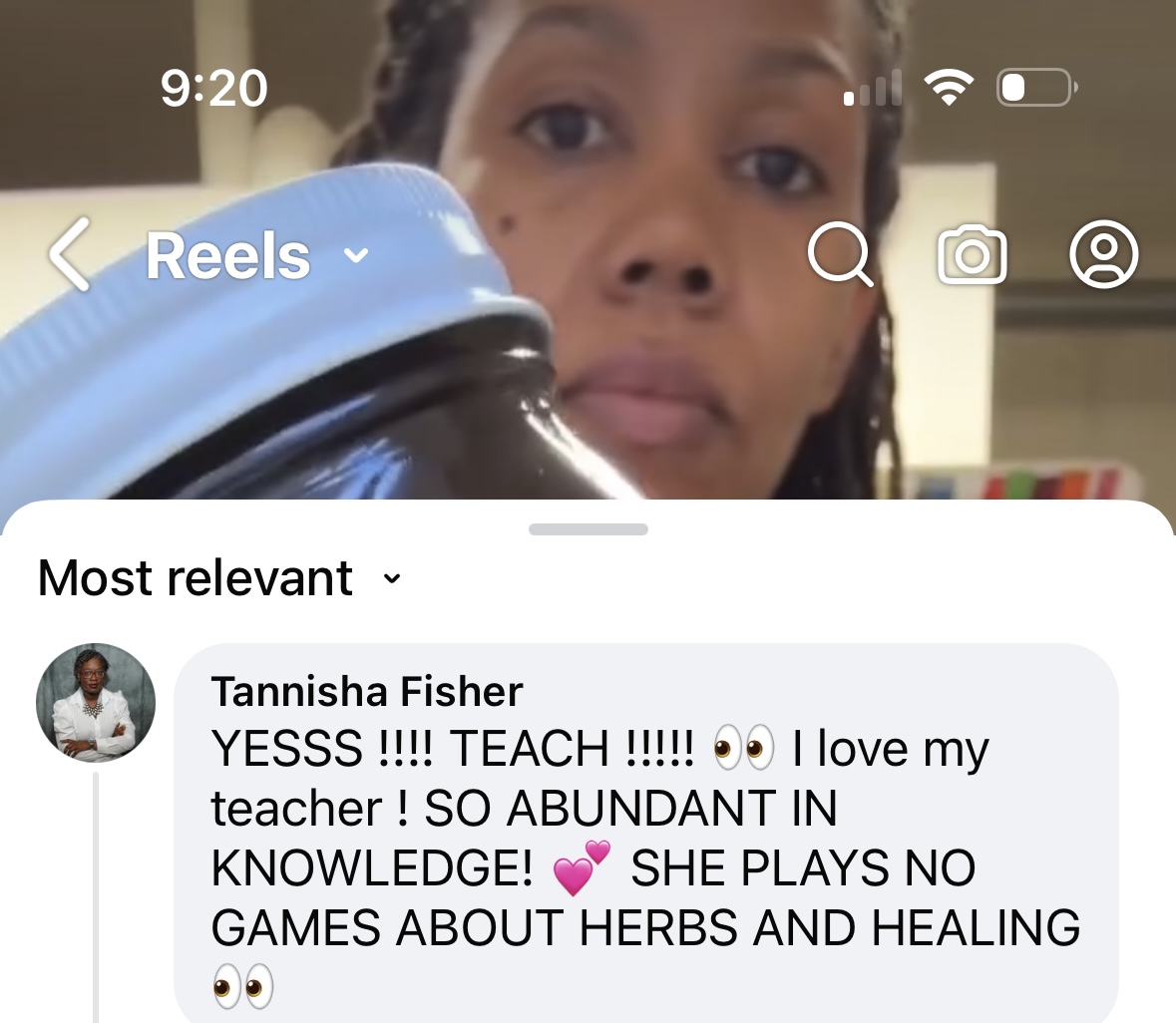Viewport: 1176px width, 1023px height.
Task: Tap the reel video to pause
Action: pos(588,375)
